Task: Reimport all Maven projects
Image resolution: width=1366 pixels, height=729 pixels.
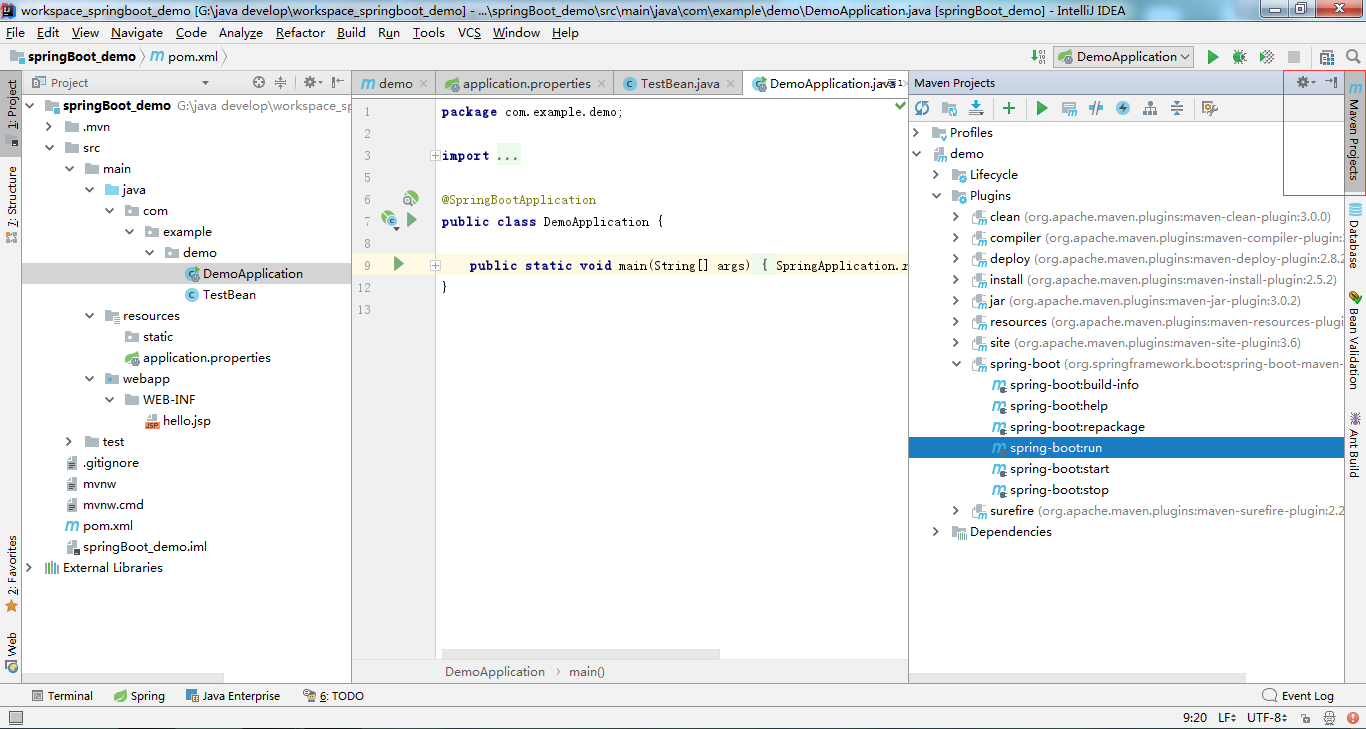Action: 922,108
